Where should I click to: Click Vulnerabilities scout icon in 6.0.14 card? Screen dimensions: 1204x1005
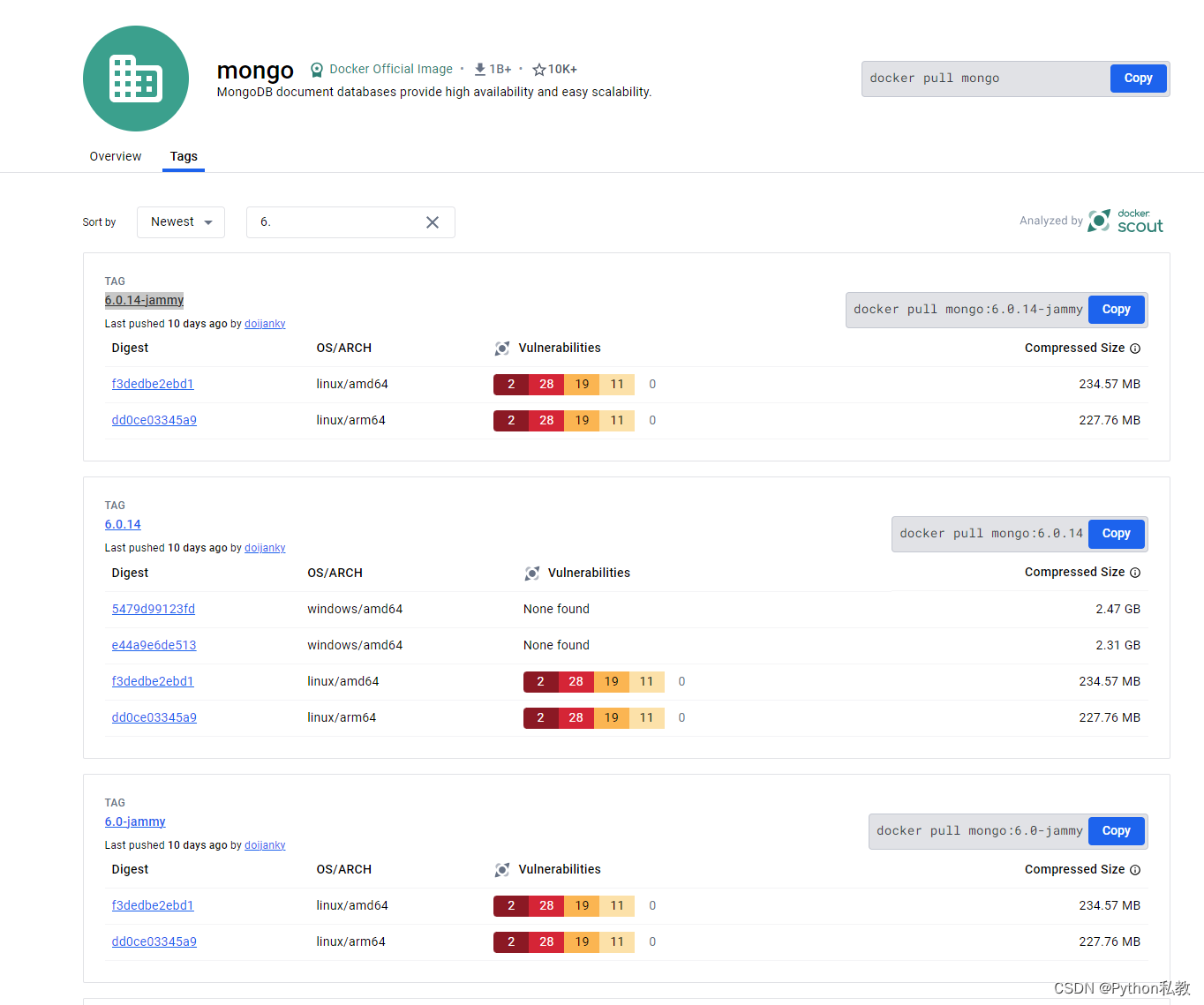coord(532,574)
